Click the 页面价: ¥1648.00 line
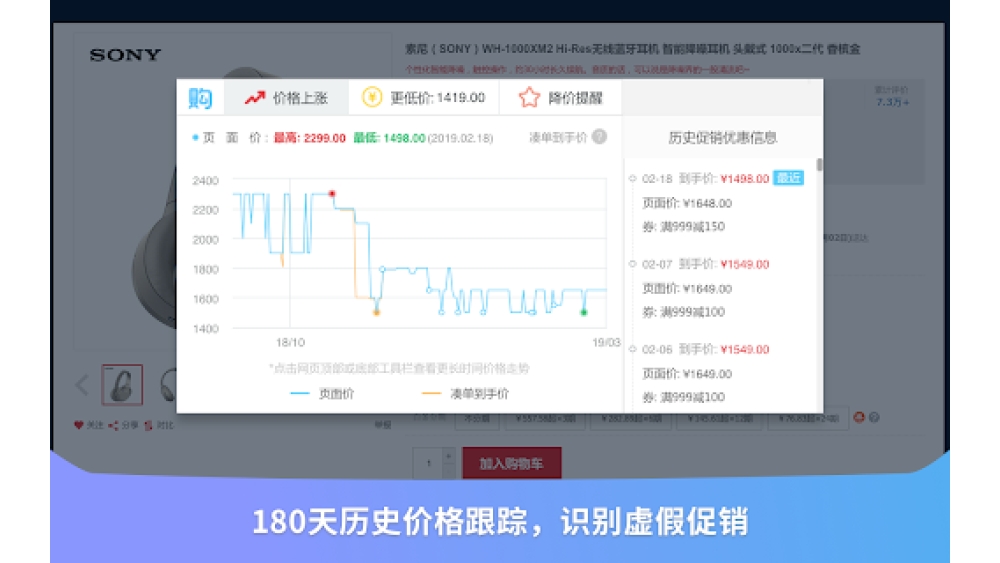 (x=686, y=203)
